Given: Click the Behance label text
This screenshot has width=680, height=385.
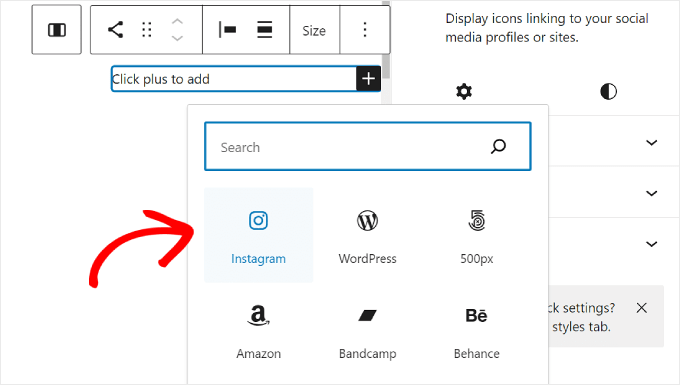Looking at the screenshot, I should [477, 354].
